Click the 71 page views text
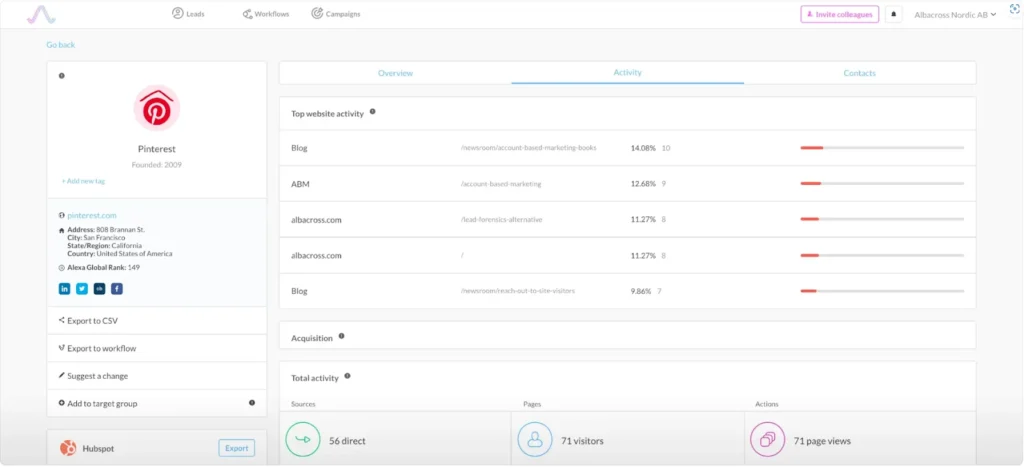Viewport: 1024px width, 467px height. click(x=822, y=441)
